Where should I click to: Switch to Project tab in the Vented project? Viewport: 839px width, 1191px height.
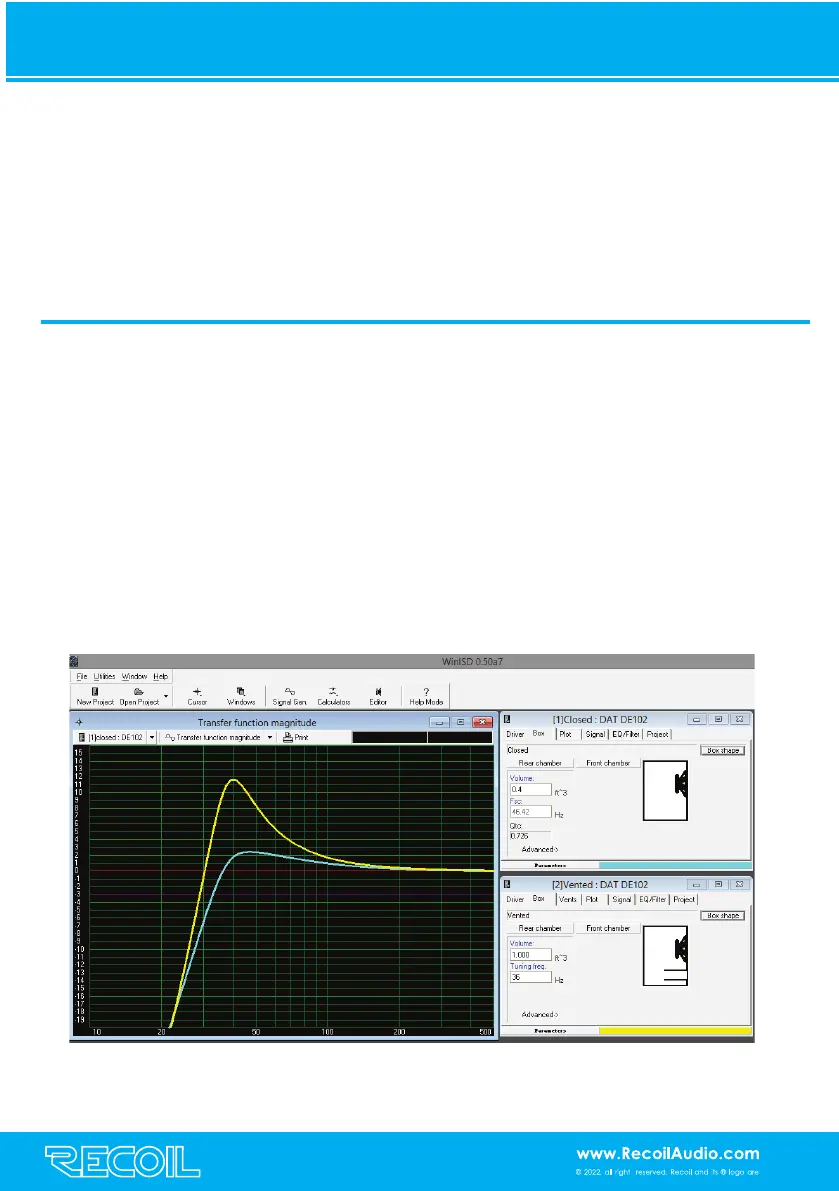tap(684, 900)
